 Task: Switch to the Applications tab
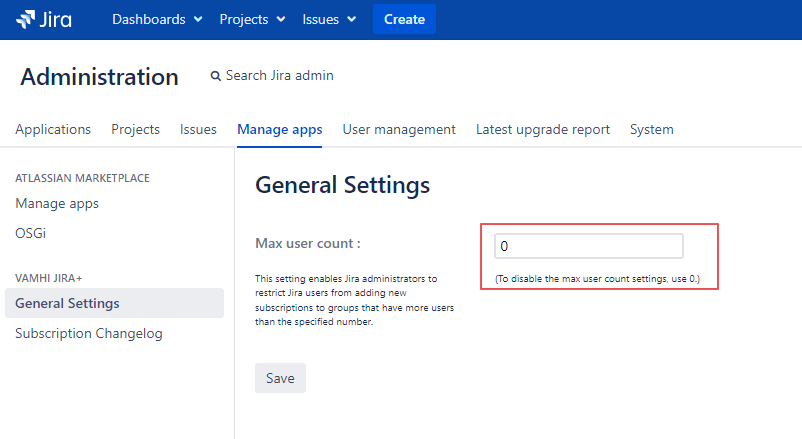53,129
